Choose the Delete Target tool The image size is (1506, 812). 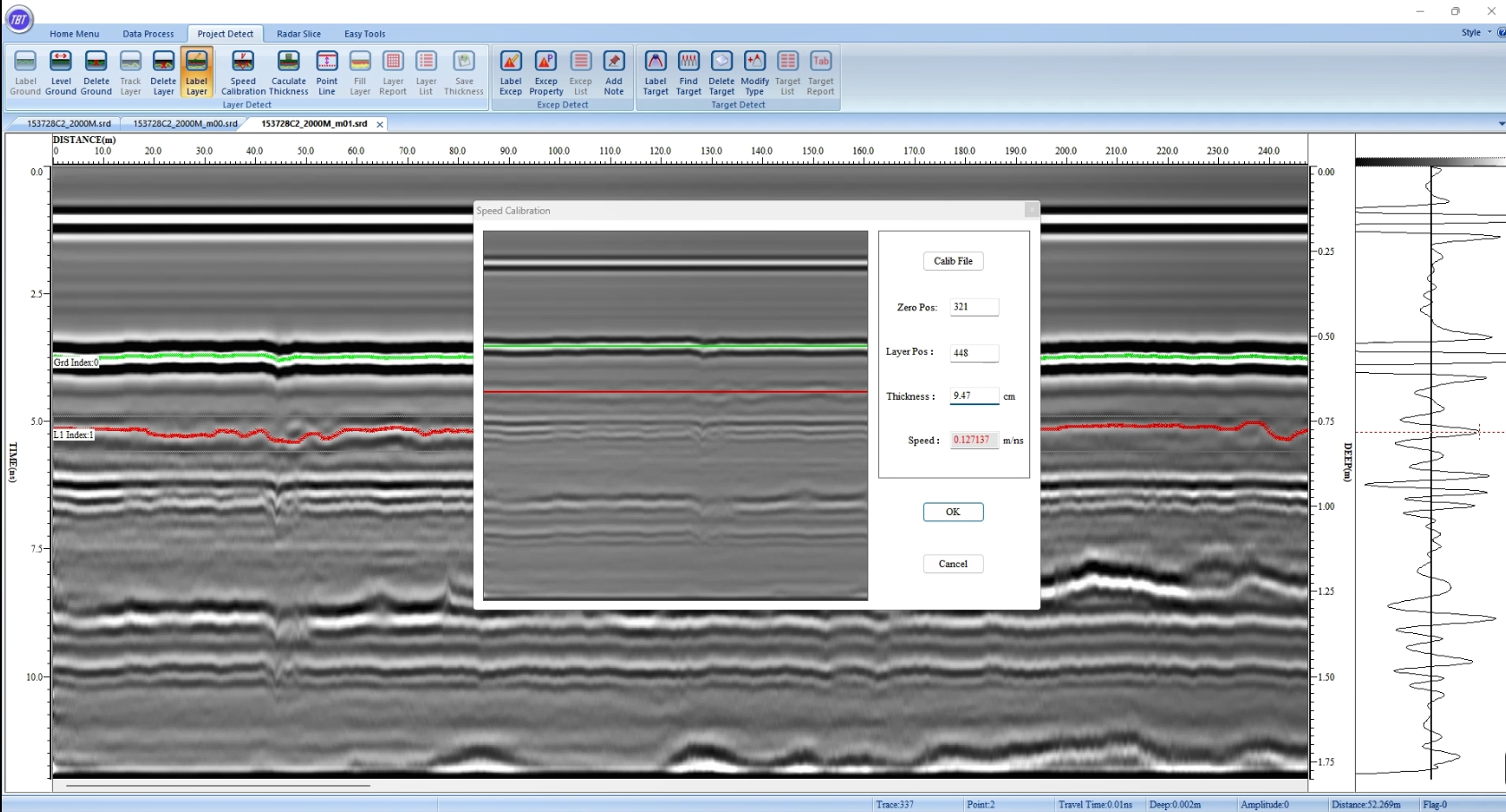tap(722, 72)
